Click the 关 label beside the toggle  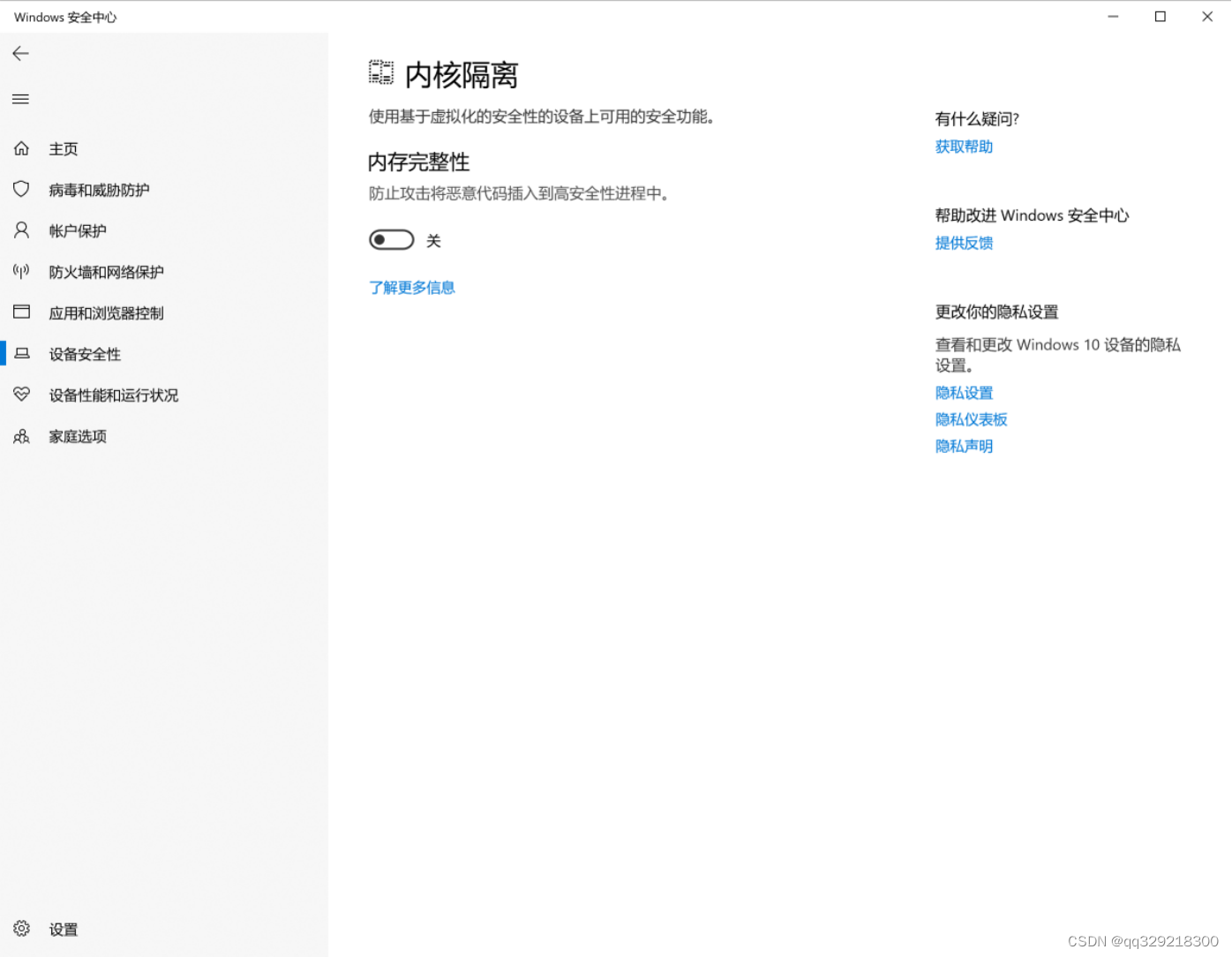click(x=433, y=241)
